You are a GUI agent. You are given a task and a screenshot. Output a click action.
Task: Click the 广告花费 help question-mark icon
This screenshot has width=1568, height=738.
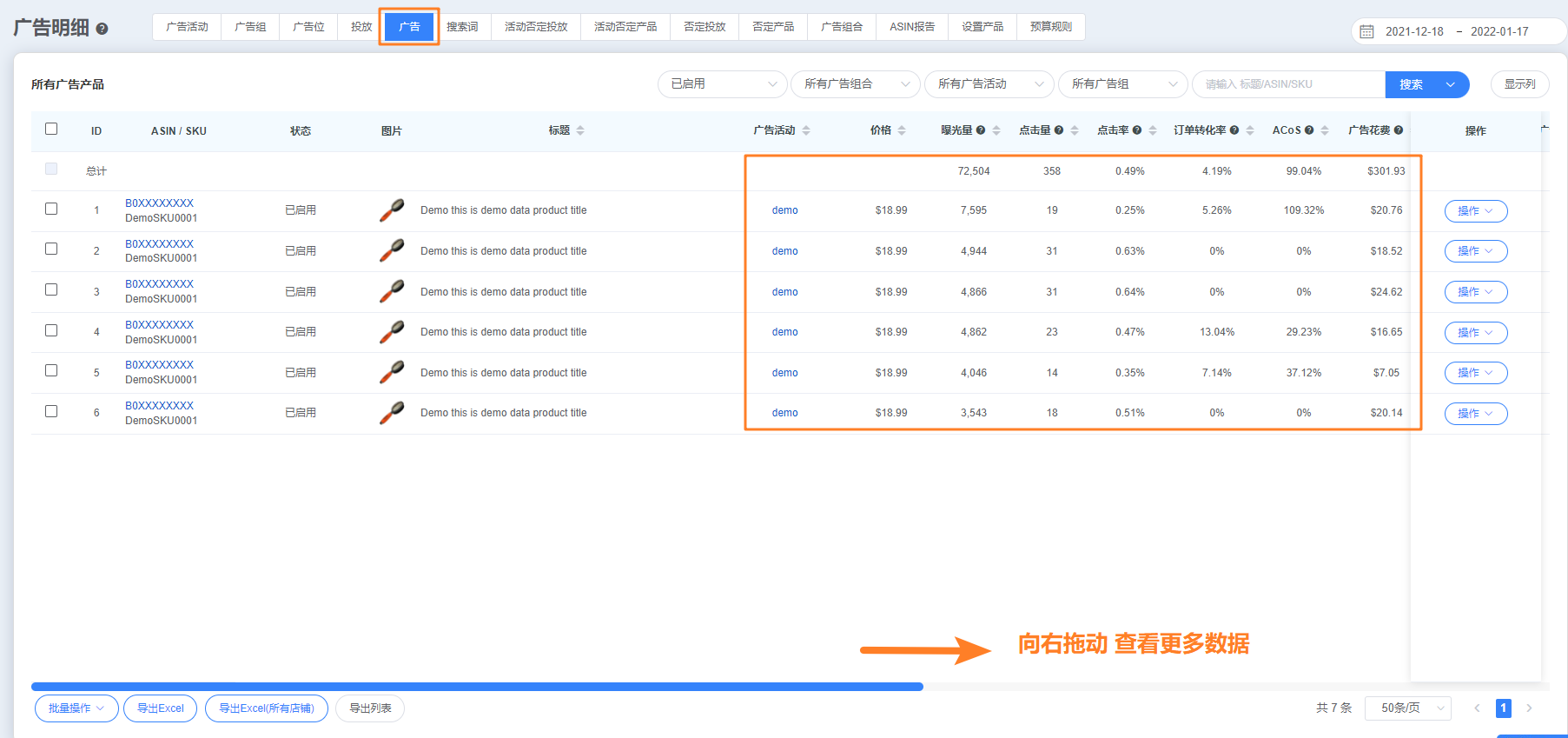tap(1399, 130)
